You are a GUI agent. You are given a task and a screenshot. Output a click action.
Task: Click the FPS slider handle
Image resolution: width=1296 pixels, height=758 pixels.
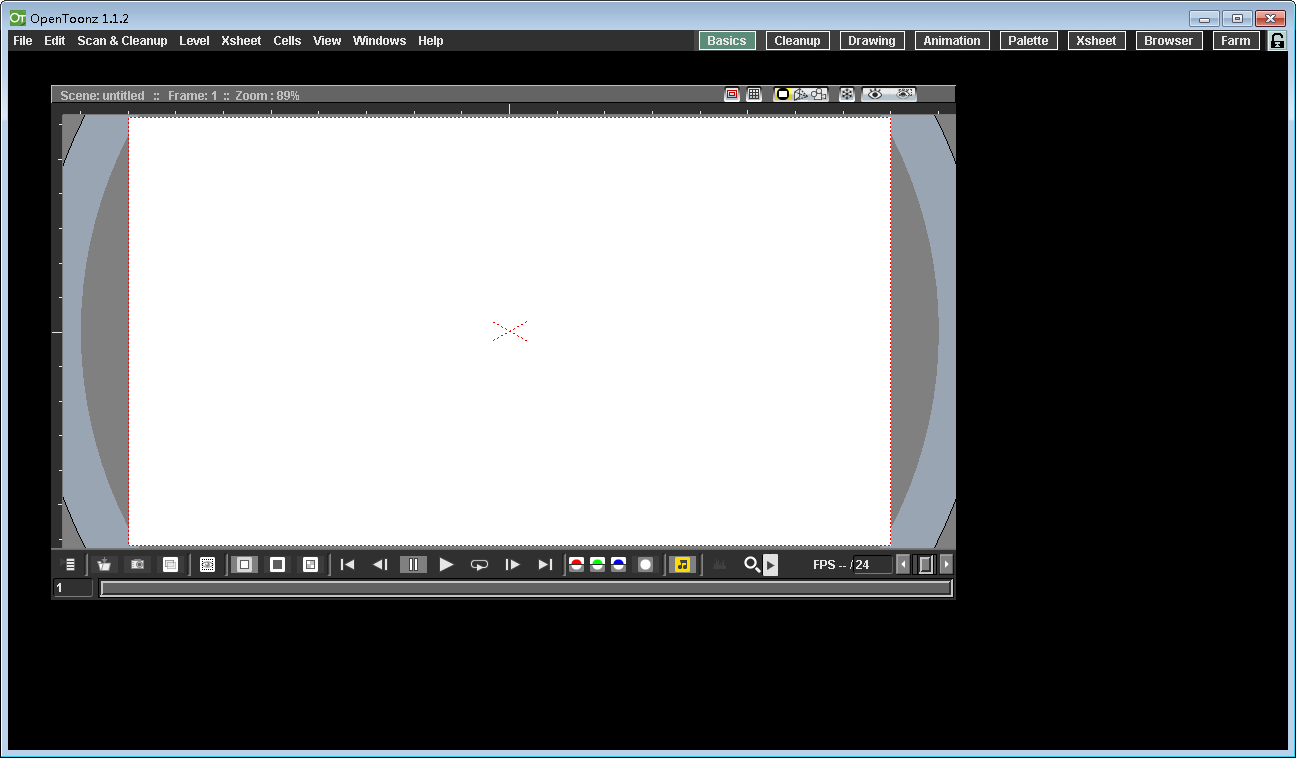pos(926,565)
